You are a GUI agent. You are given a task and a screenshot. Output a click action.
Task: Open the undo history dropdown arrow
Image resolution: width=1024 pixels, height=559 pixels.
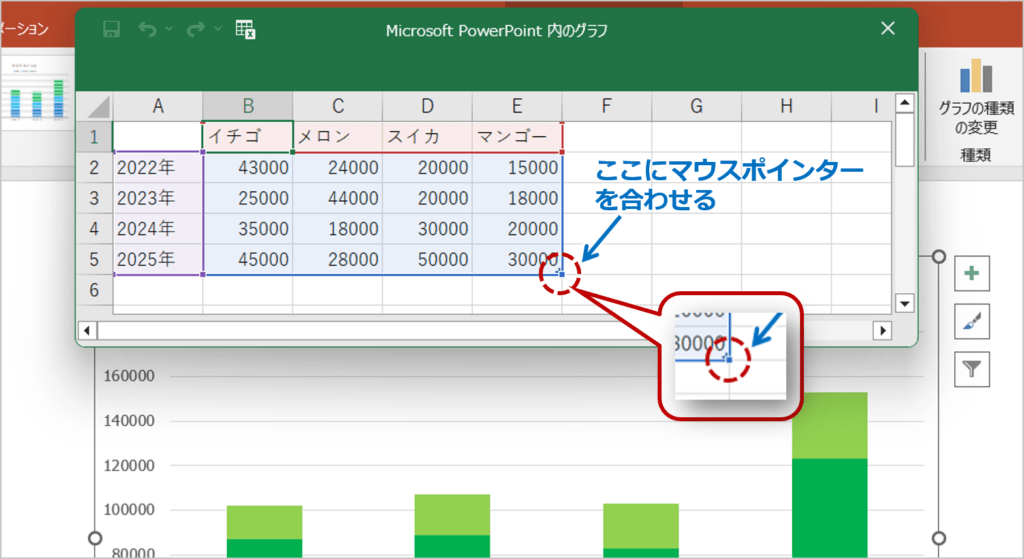(169, 29)
